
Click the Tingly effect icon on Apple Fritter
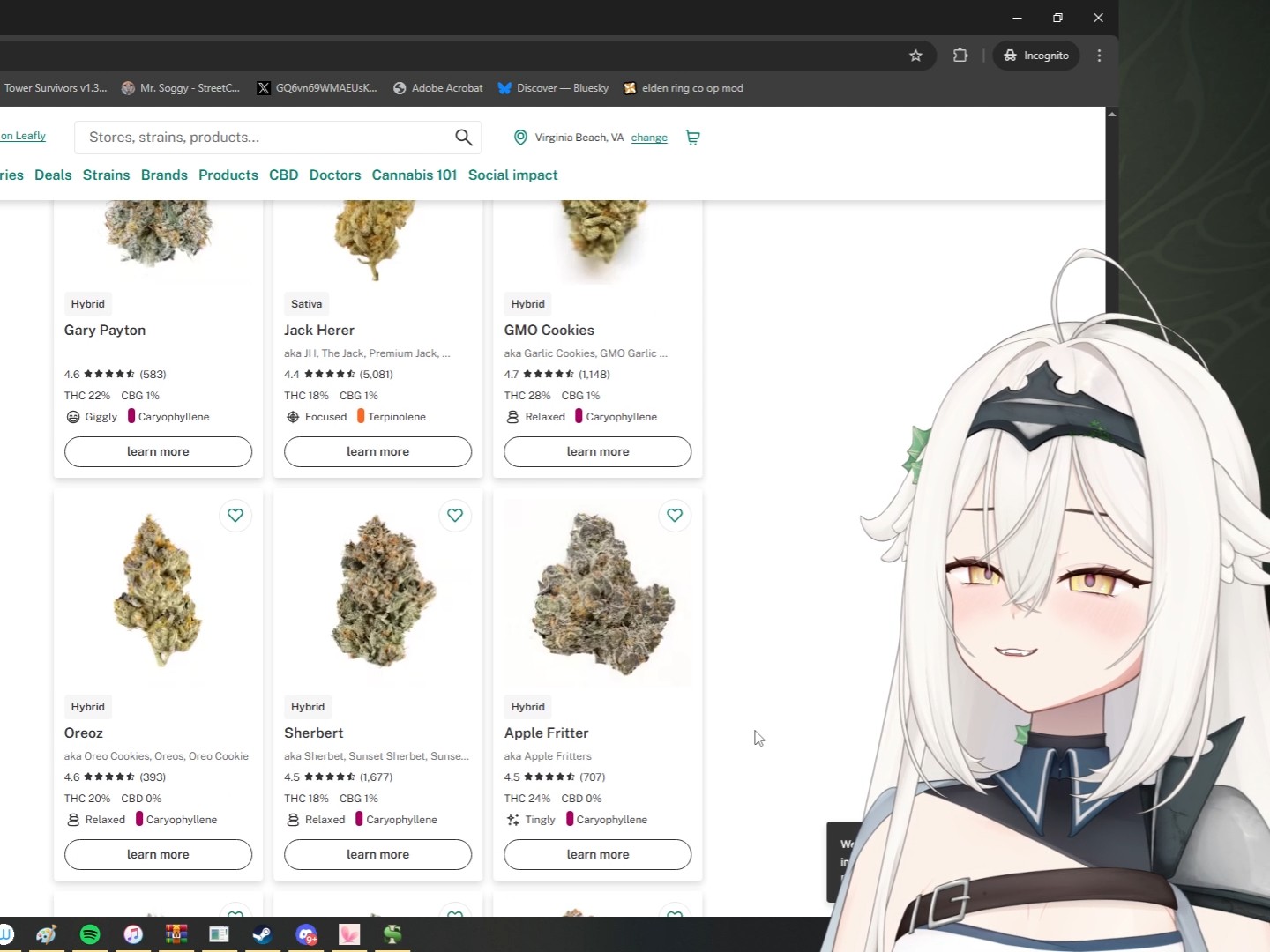coord(512,820)
